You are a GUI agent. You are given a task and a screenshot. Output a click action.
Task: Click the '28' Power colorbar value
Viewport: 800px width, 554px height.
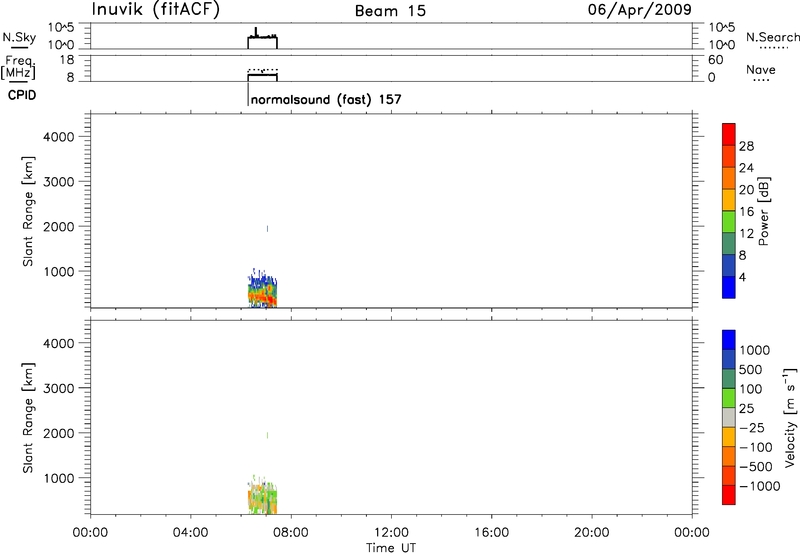coord(746,146)
